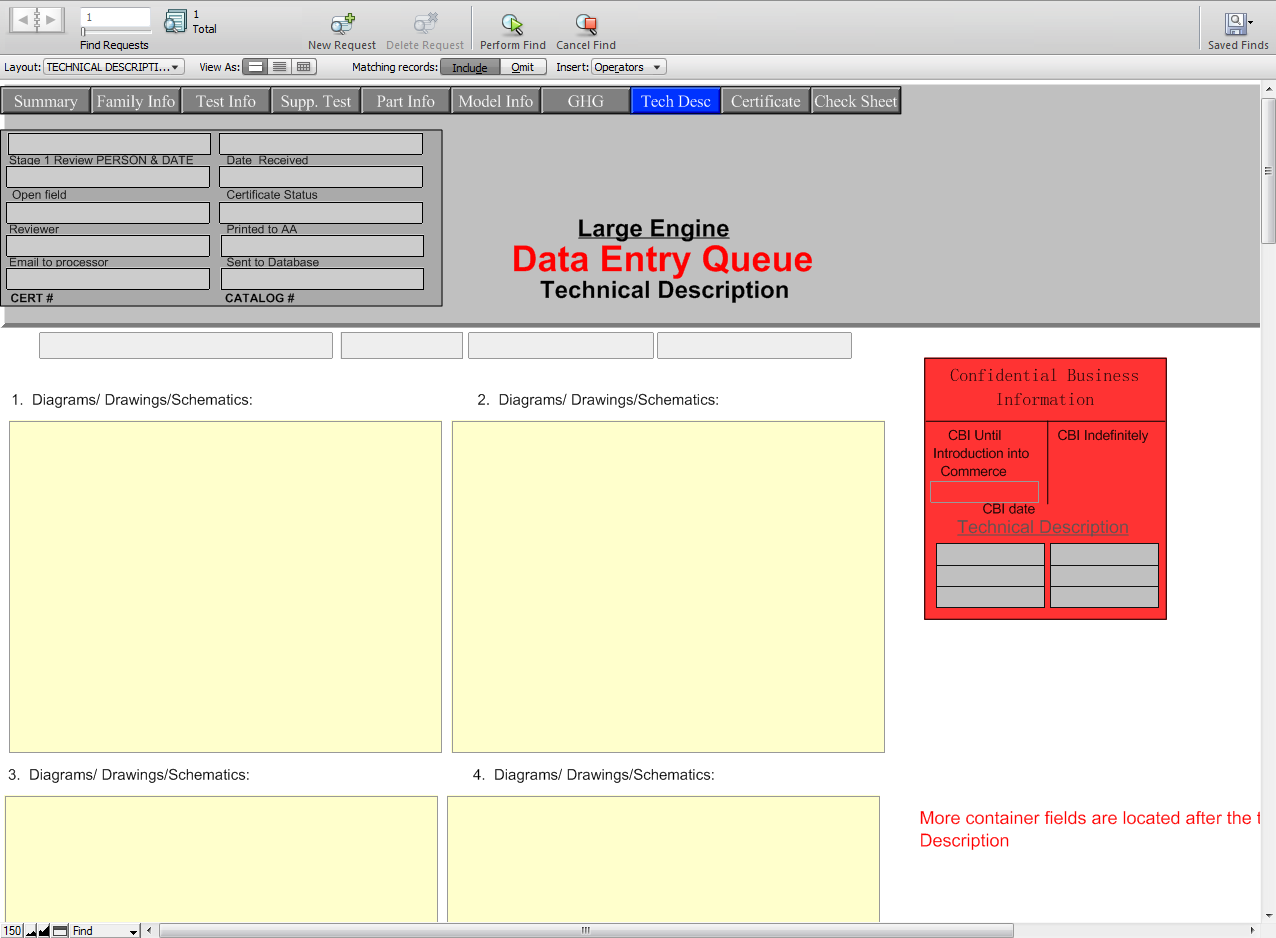1276x938 pixels.
Task: Switch View As to table view
Action: (304, 67)
